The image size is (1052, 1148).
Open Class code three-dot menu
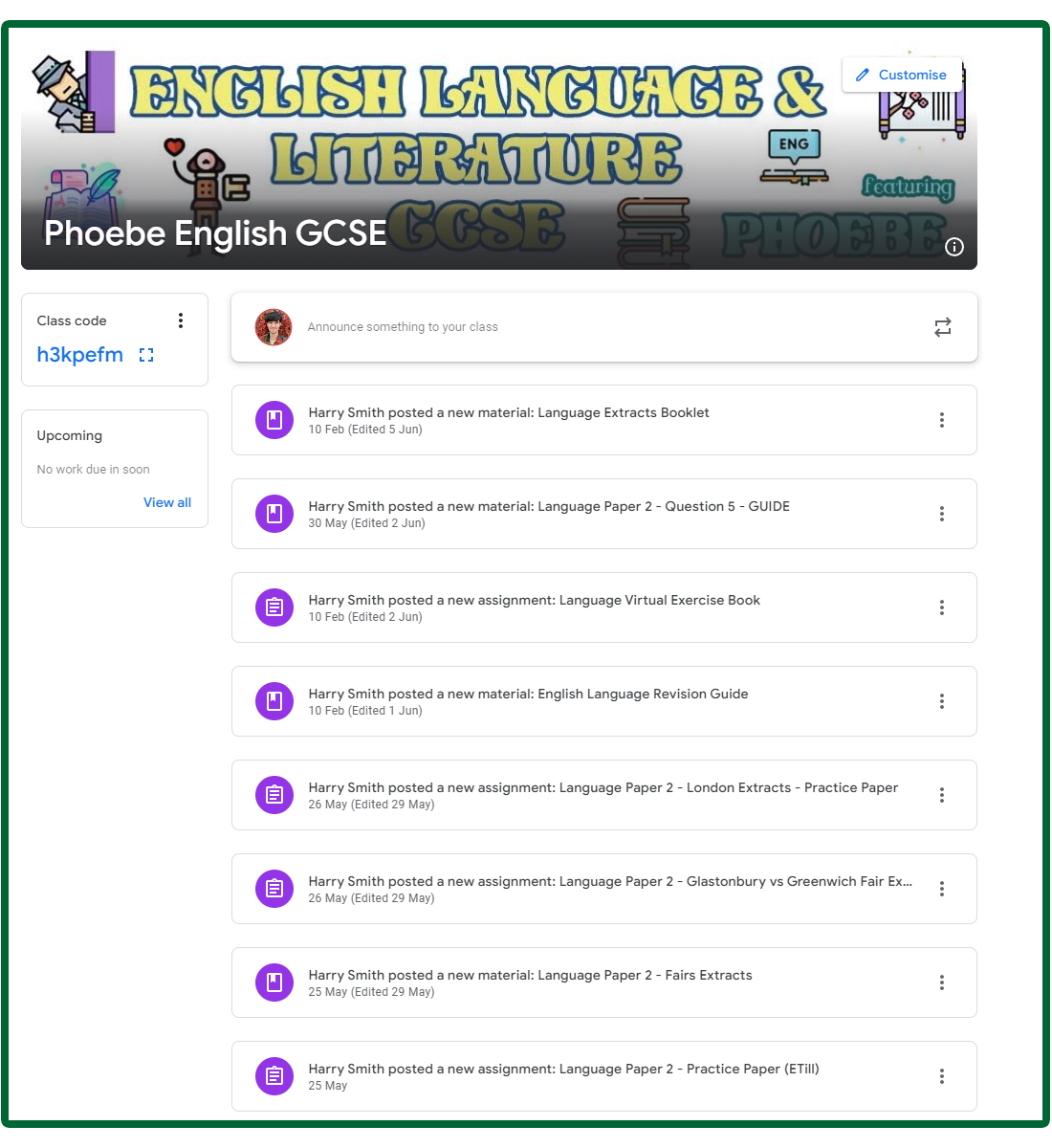coord(181,320)
